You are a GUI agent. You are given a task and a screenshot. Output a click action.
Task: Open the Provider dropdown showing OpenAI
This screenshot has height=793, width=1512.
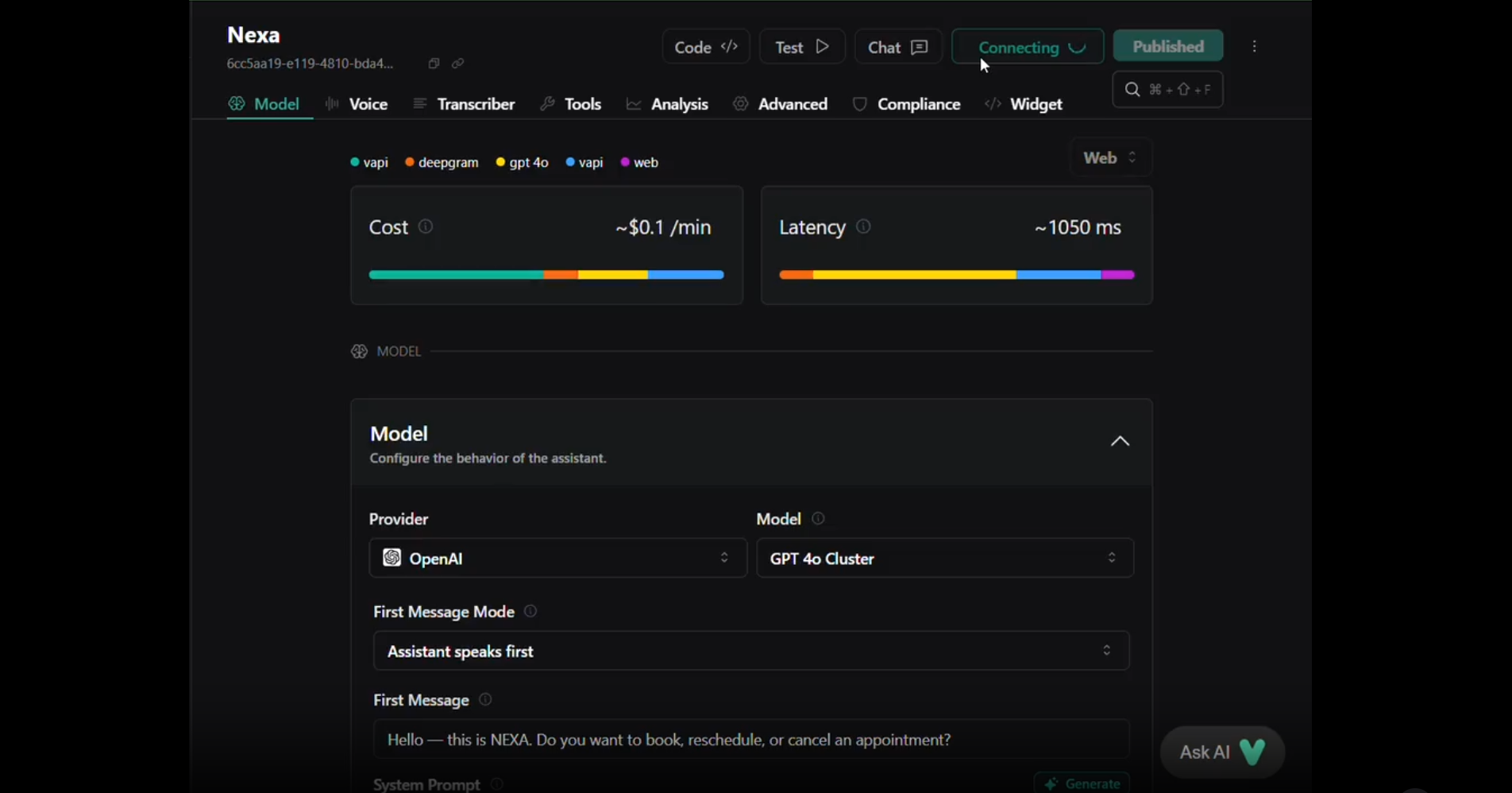(x=557, y=559)
